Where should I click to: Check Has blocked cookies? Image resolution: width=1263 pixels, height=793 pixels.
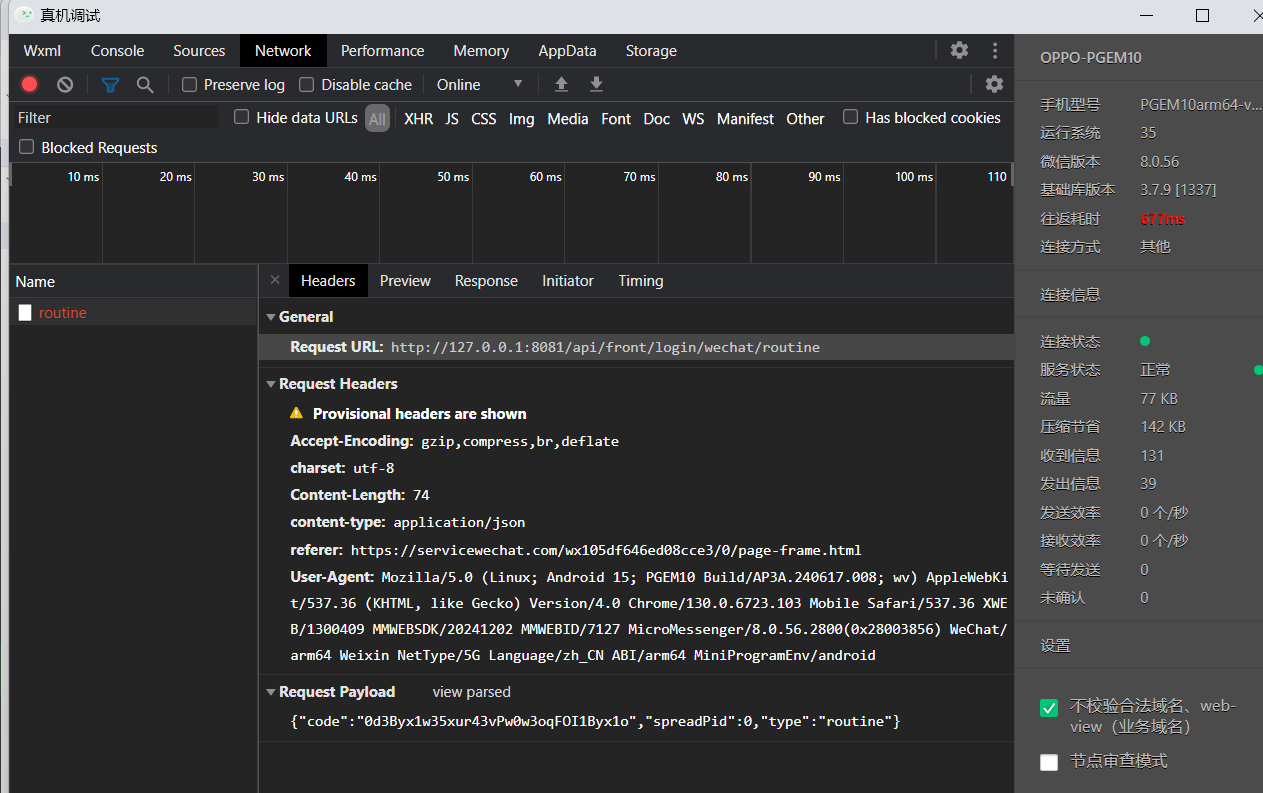pos(850,117)
